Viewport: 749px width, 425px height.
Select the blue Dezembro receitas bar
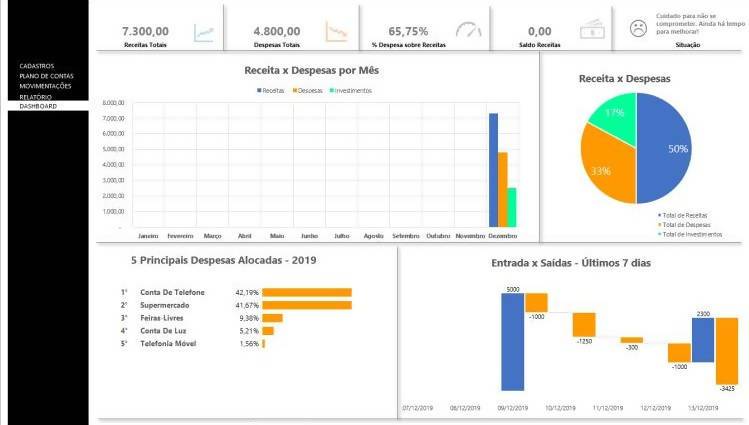coord(493,170)
